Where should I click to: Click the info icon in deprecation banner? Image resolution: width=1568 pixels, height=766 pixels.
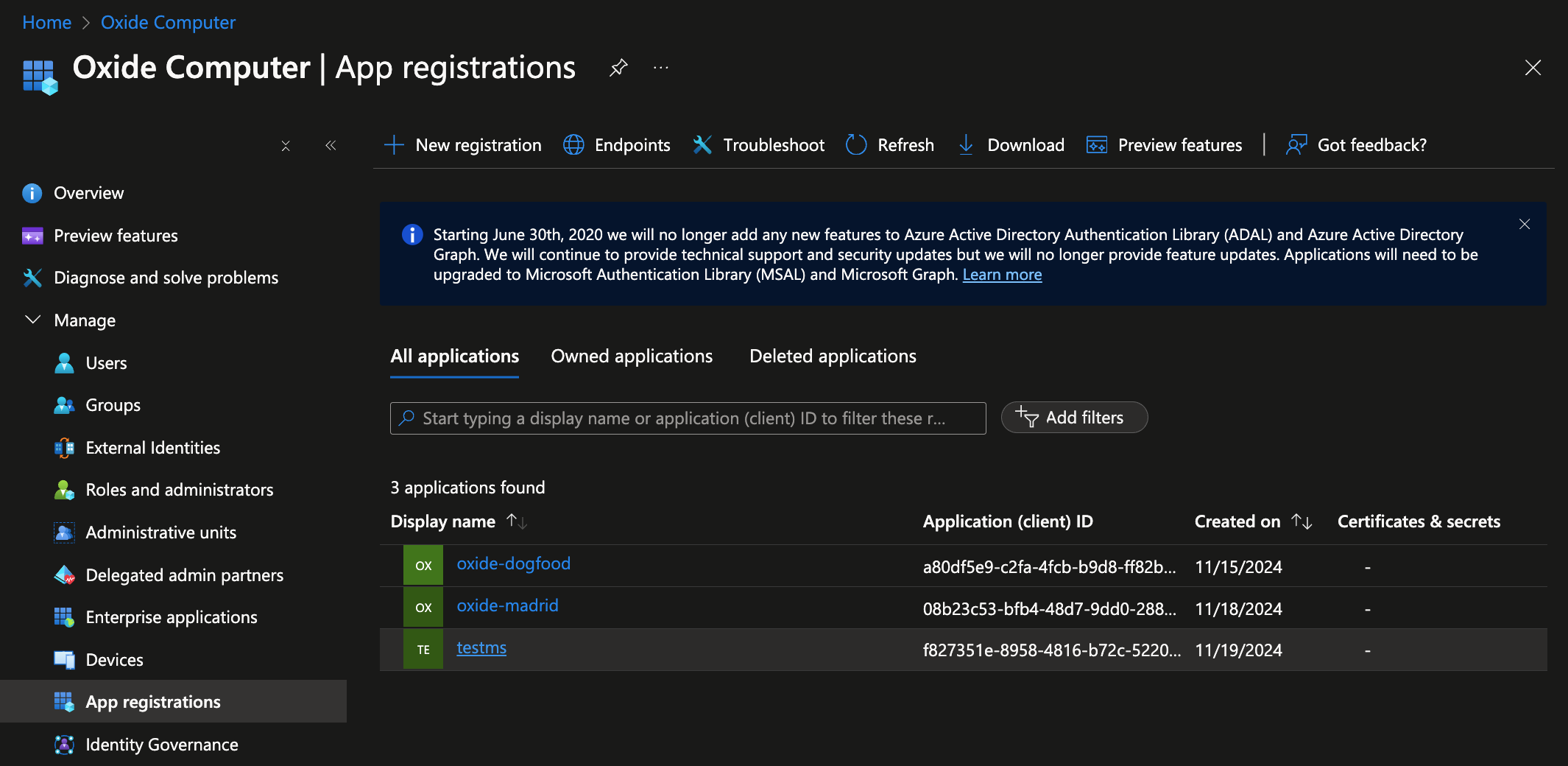[412, 235]
